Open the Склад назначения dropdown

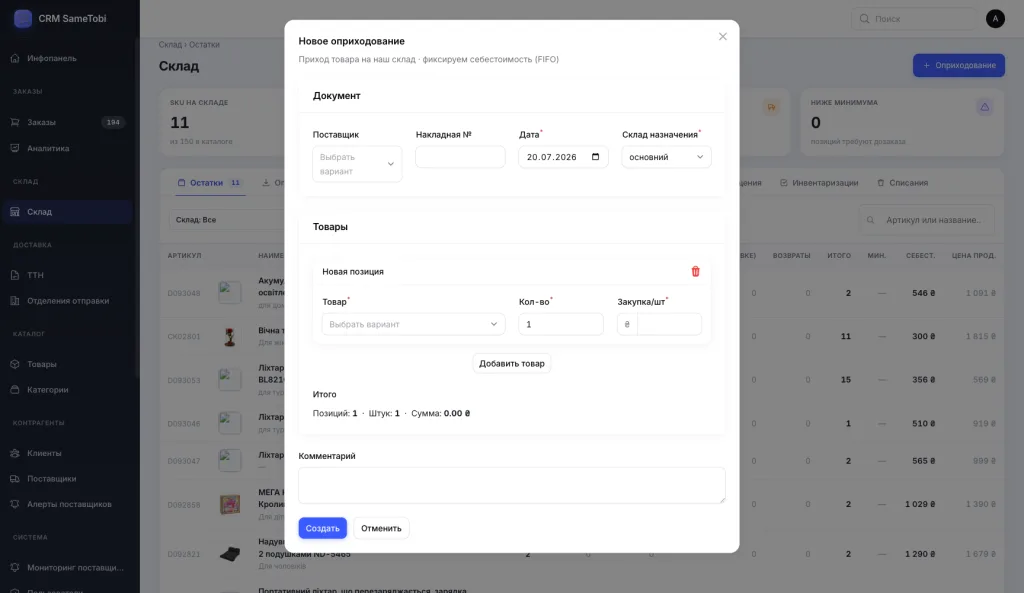coord(666,157)
